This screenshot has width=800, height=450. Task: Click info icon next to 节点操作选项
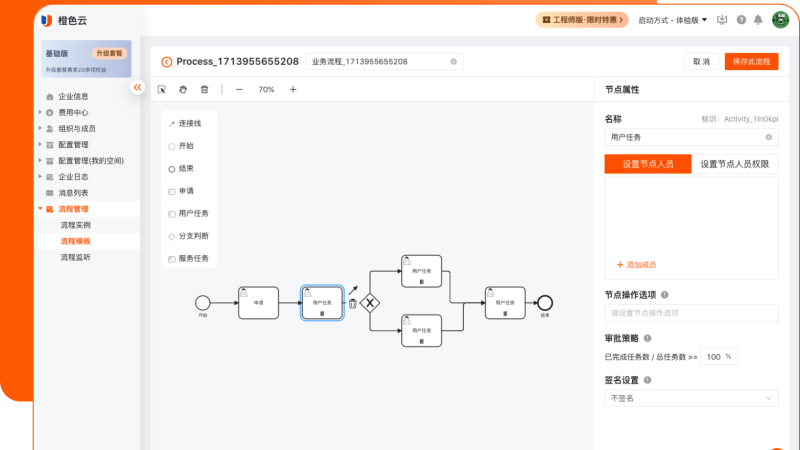click(665, 295)
